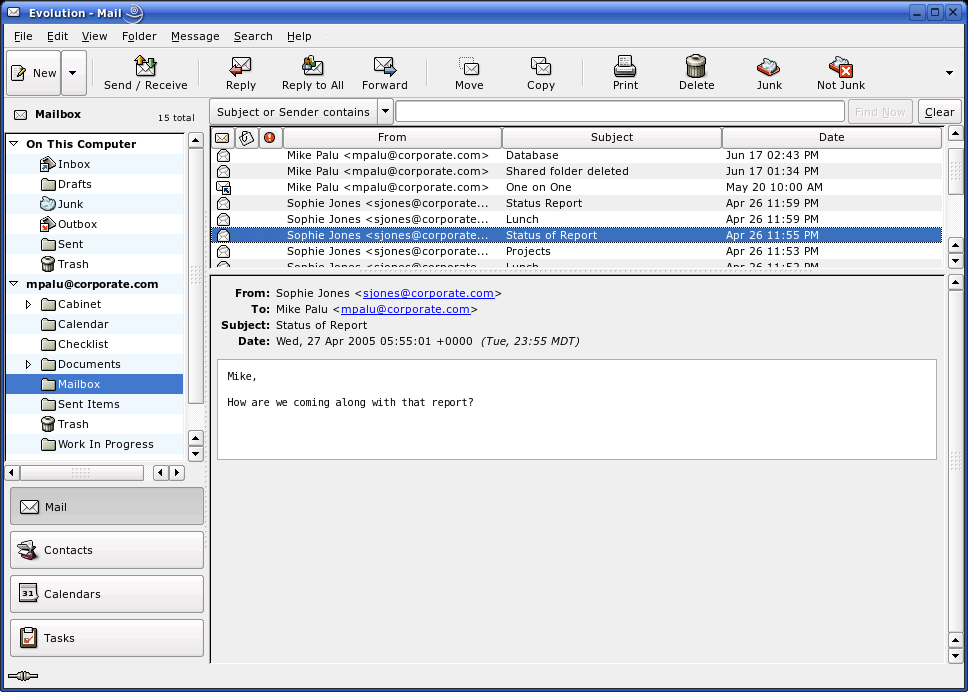
Task: Toggle sorting by read status column
Action: (224, 137)
